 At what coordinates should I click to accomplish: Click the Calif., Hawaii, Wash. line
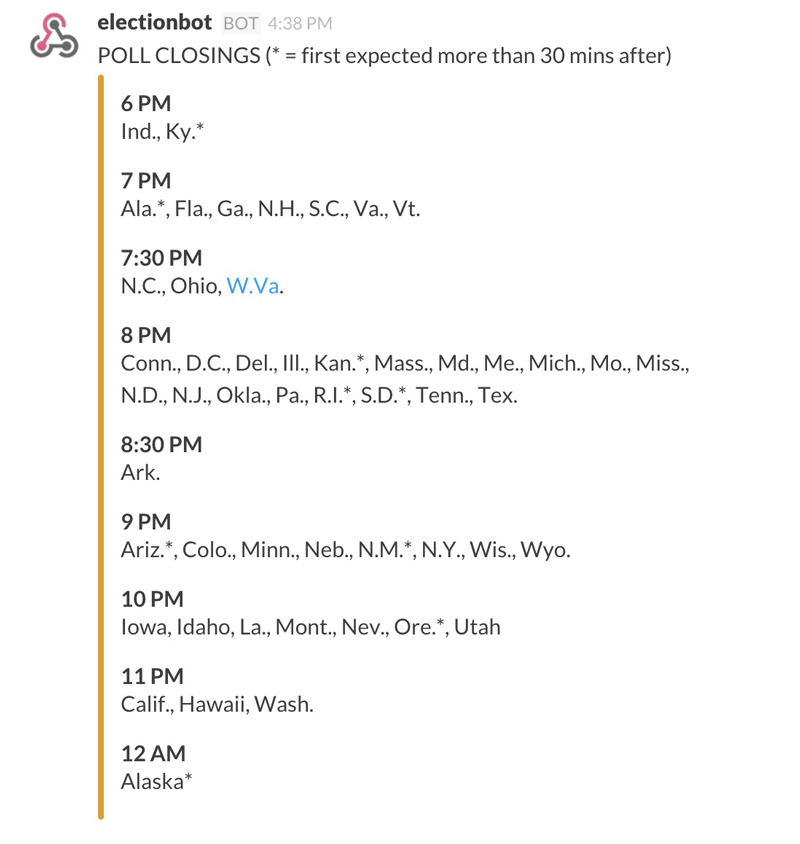[217, 705]
